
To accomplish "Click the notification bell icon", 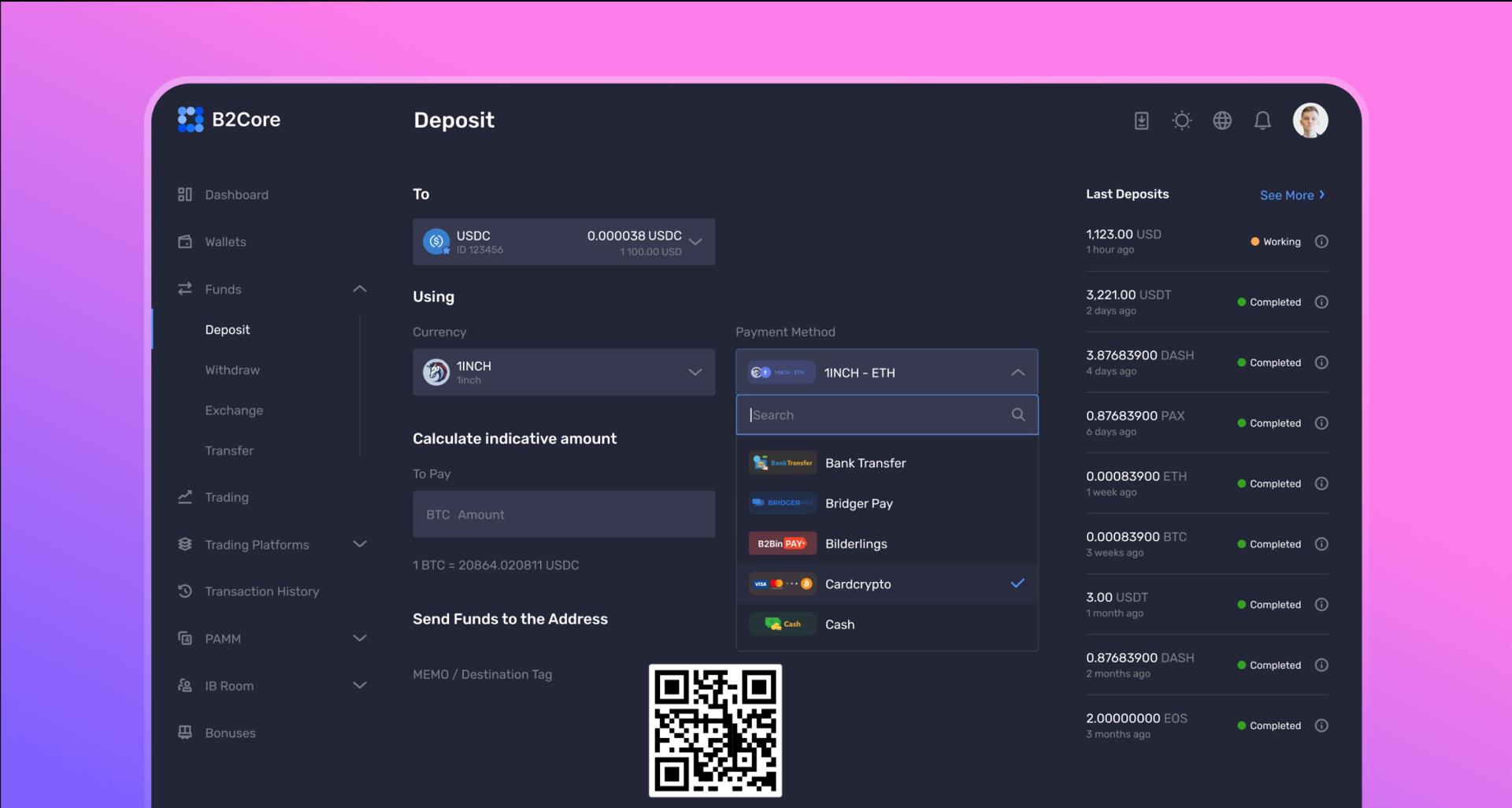I will (x=1262, y=120).
